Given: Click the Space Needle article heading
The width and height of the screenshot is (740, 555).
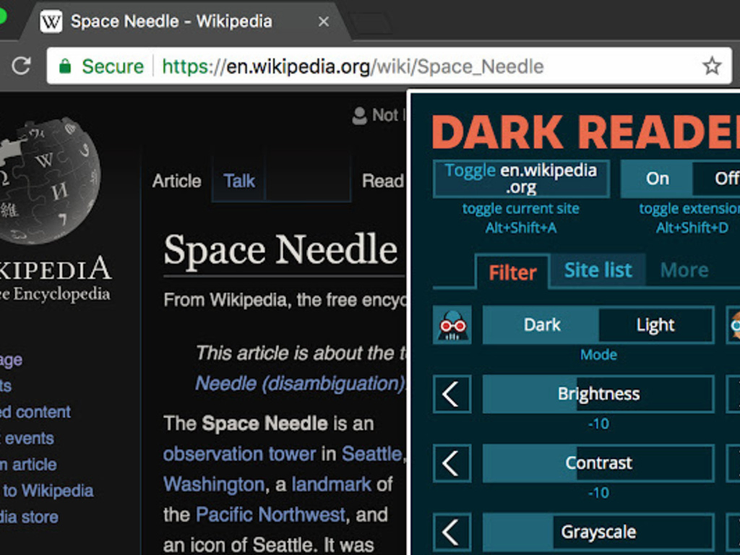Looking at the screenshot, I should (280, 250).
